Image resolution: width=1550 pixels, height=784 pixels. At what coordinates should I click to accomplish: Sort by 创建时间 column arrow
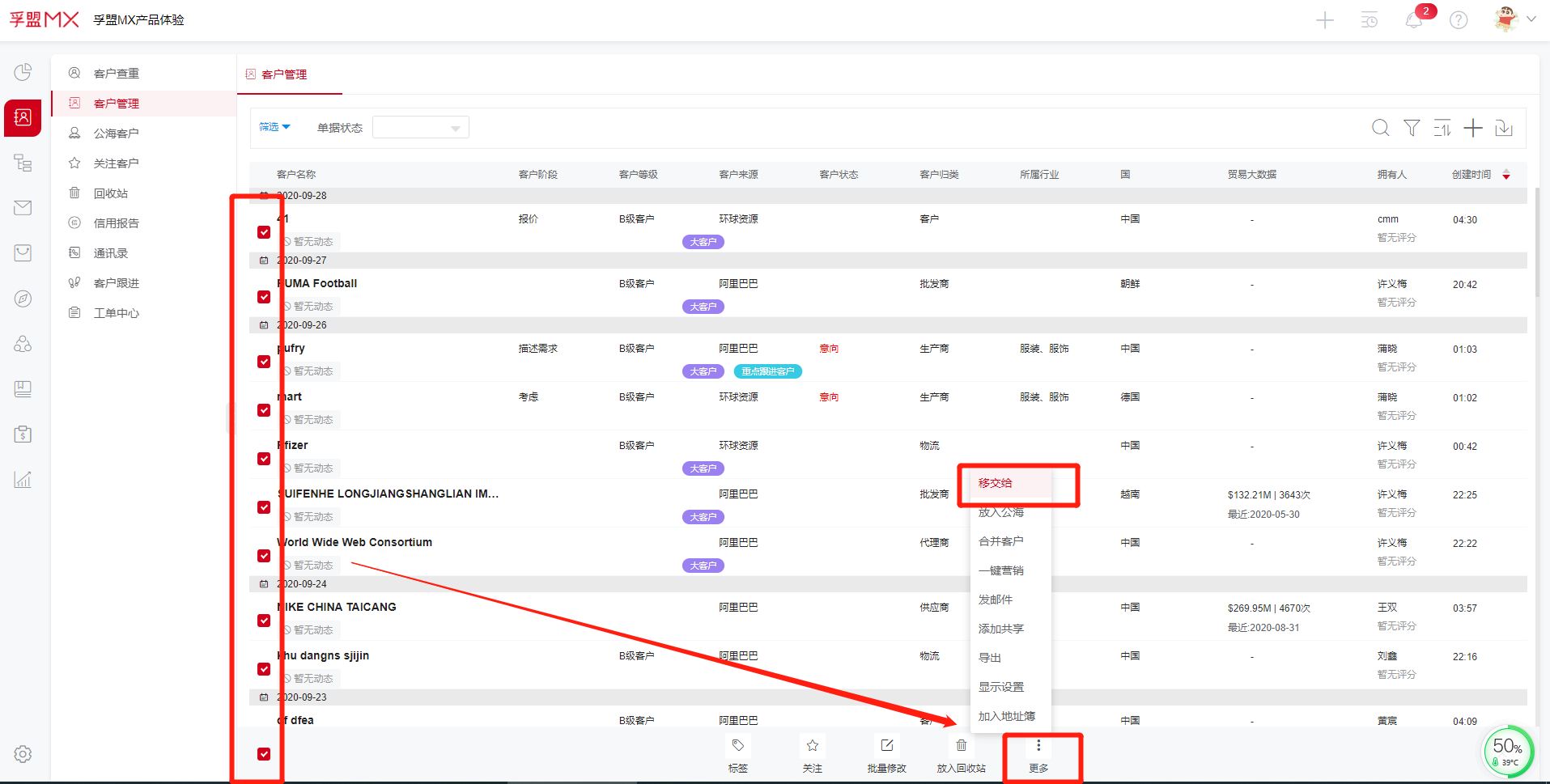click(1505, 175)
